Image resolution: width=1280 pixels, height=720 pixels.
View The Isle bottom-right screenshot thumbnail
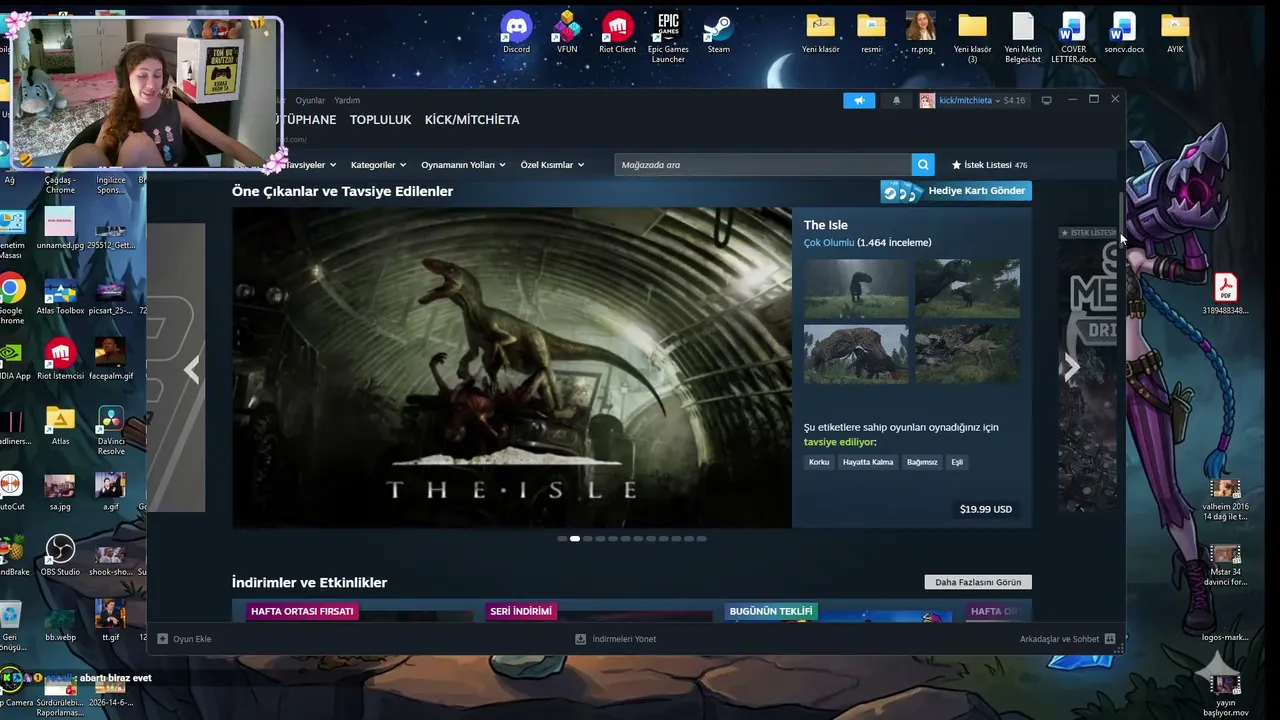pyautogui.click(x=967, y=353)
